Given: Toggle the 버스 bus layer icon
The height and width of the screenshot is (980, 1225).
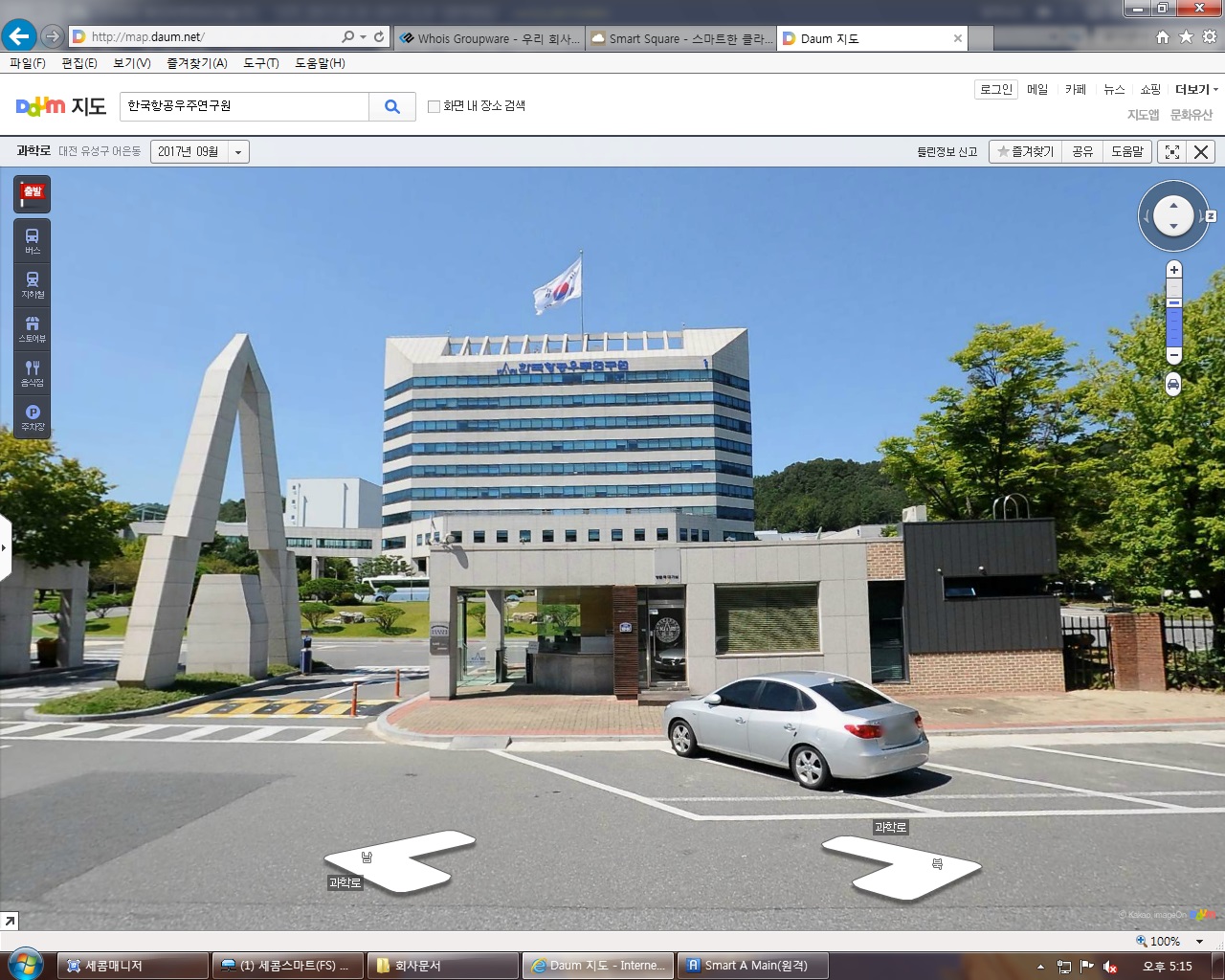Looking at the screenshot, I should point(33,241).
